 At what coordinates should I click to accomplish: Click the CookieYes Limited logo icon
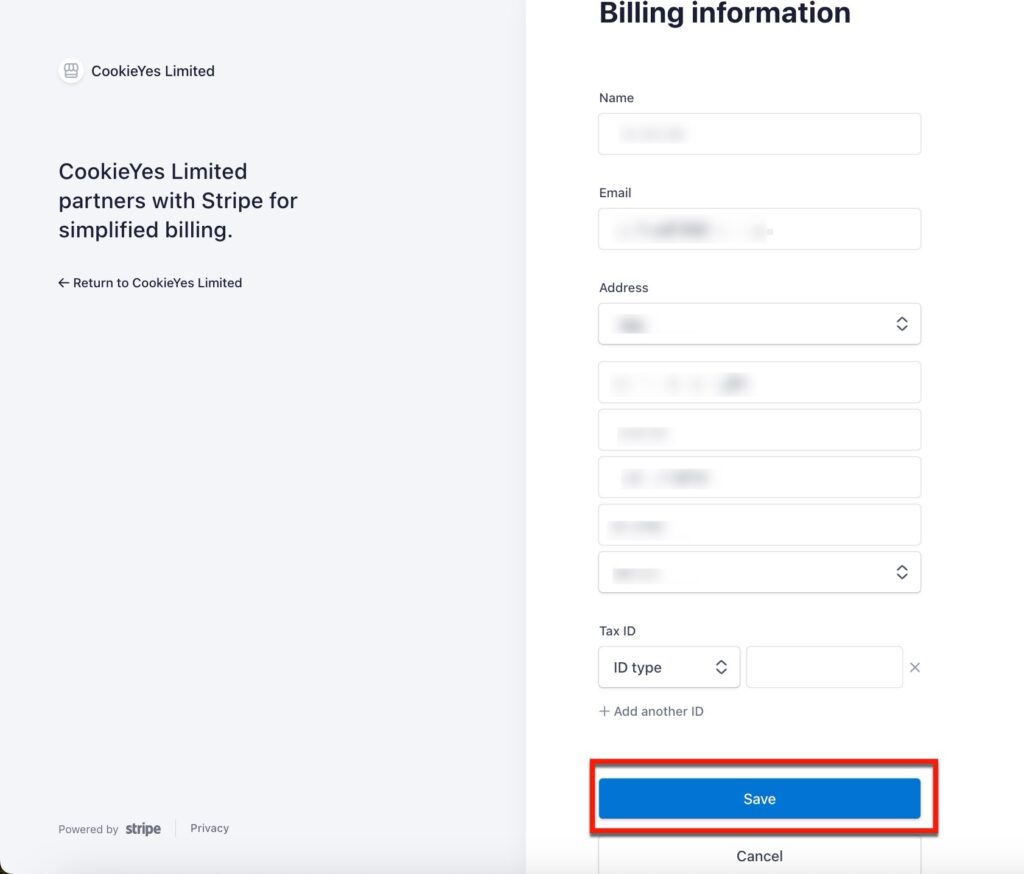coord(71,71)
